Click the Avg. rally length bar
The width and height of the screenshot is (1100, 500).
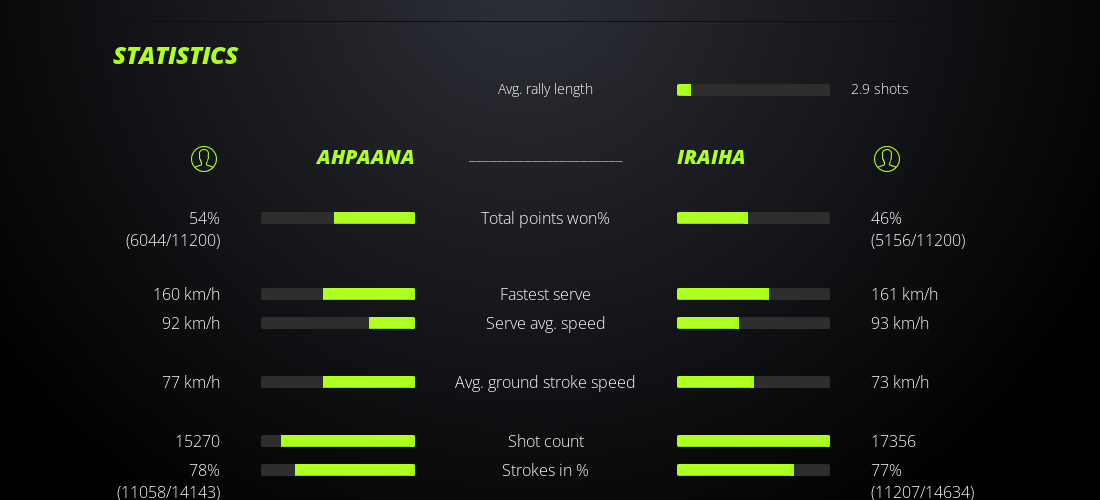pyautogui.click(x=753, y=90)
